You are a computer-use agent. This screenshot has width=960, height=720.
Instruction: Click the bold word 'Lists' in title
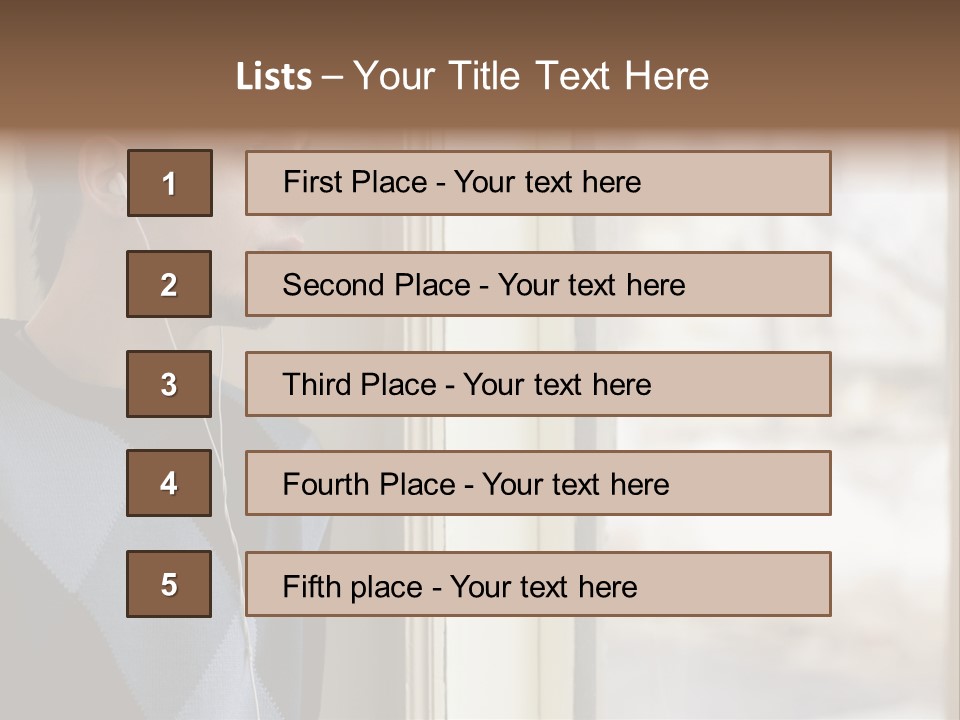(274, 77)
